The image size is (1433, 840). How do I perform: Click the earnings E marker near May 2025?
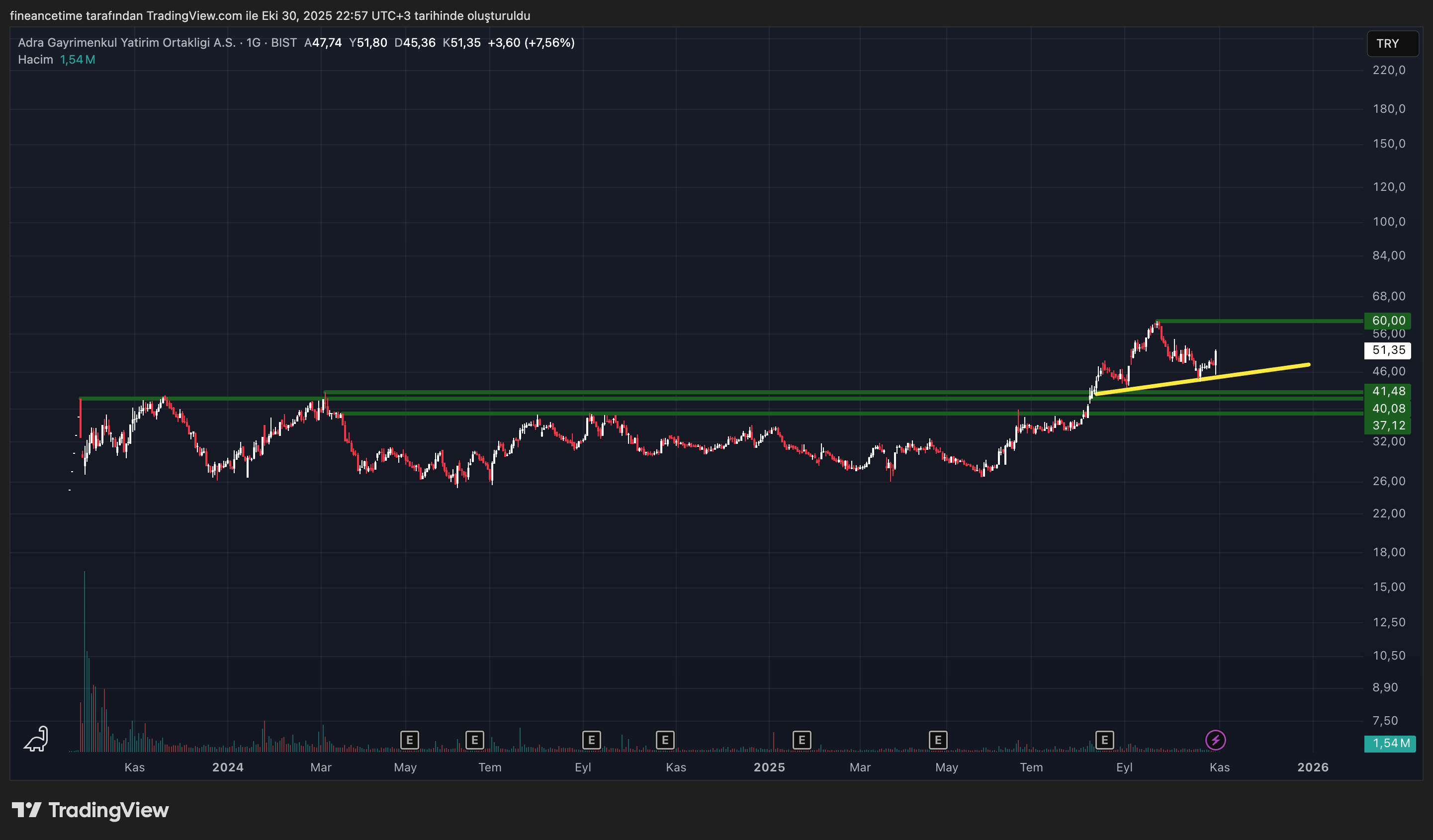coord(937,740)
